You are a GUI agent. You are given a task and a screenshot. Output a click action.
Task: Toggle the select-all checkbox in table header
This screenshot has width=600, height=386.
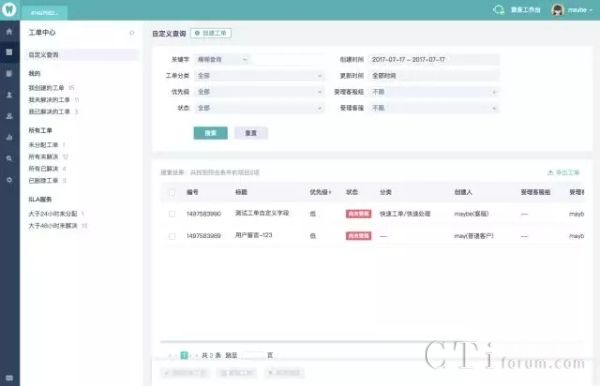(x=172, y=193)
